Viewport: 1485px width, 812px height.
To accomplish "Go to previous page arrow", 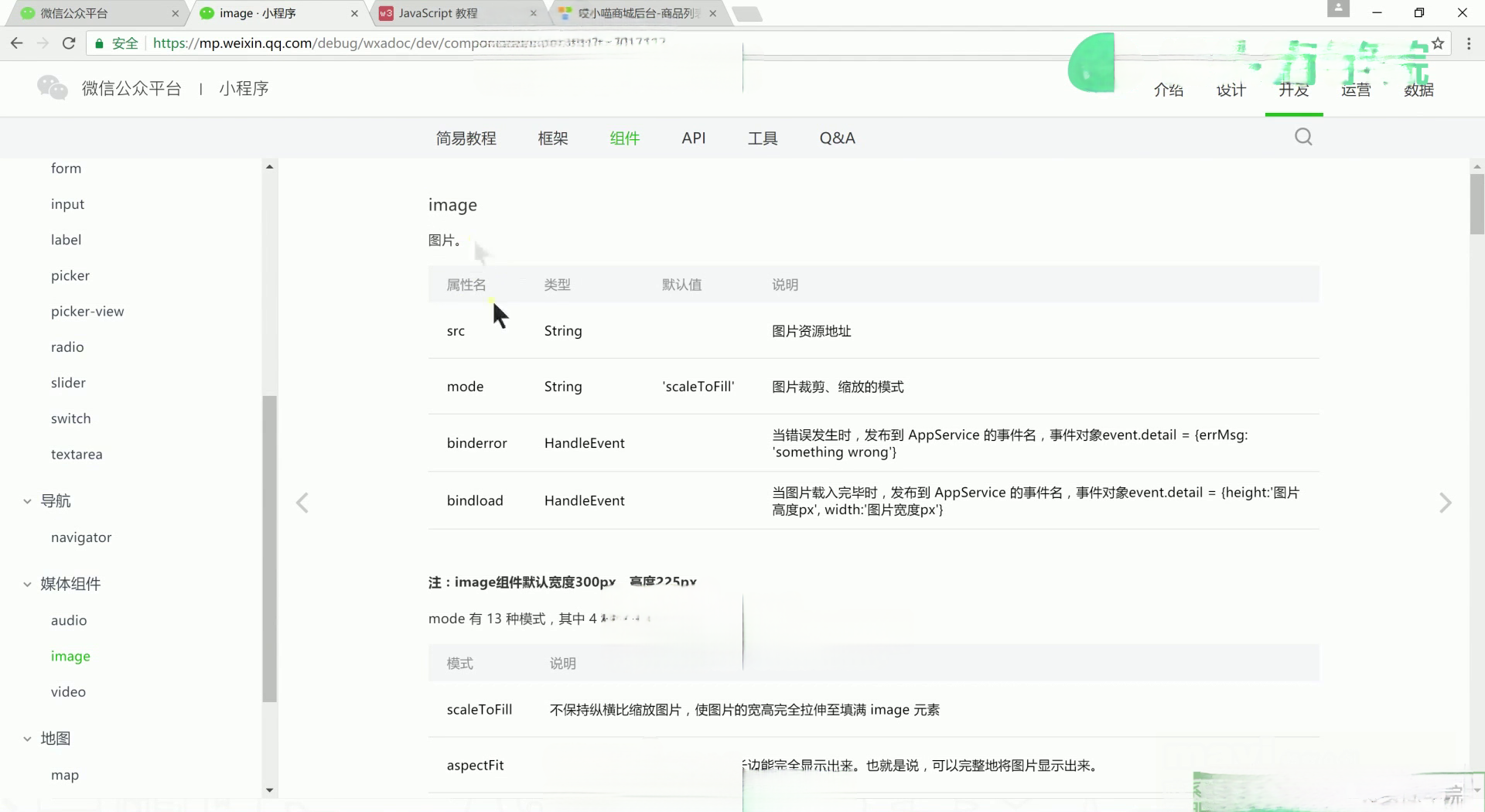I will click(302, 503).
